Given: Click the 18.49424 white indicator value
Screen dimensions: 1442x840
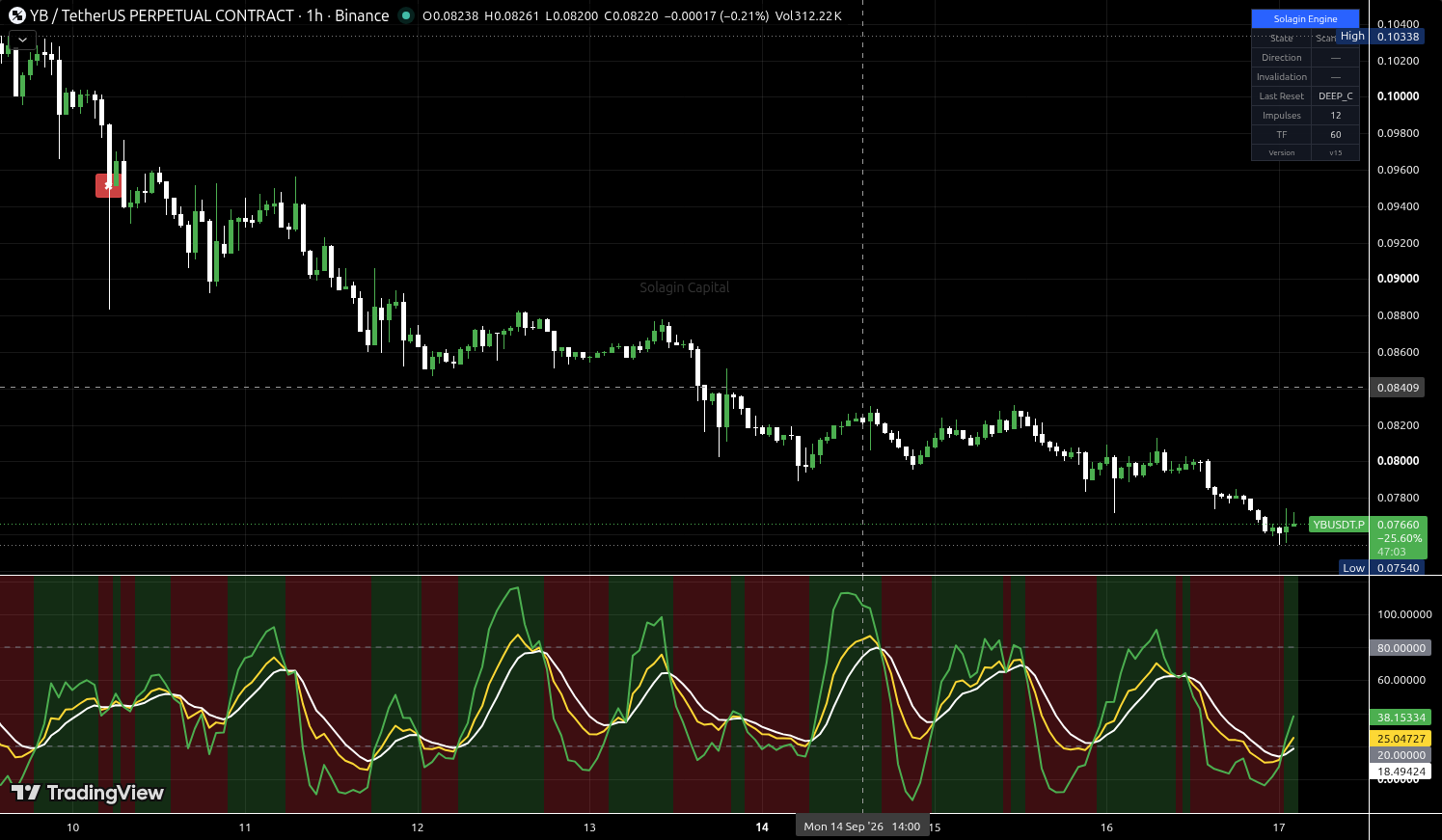Looking at the screenshot, I should pos(1401,772).
